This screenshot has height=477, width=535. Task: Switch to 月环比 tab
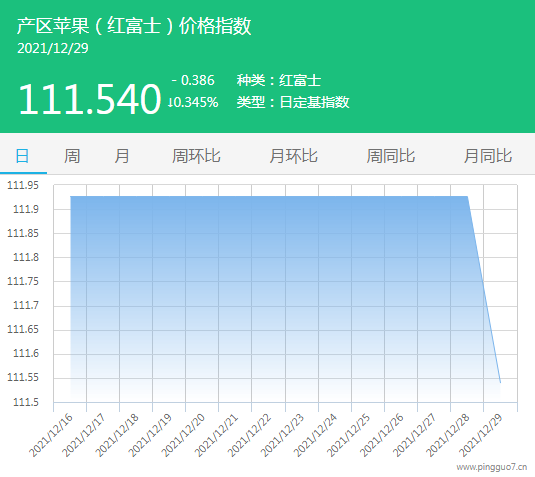pyautogui.click(x=293, y=156)
